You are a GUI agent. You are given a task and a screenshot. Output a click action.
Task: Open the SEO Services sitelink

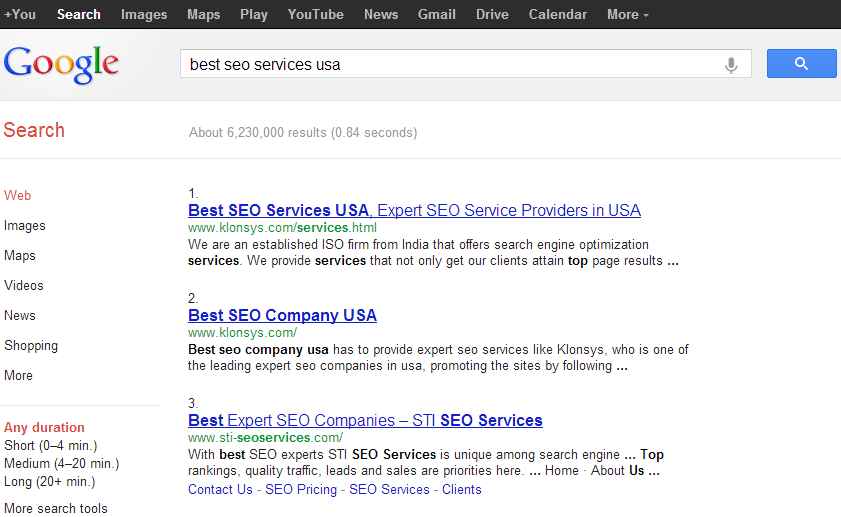tap(389, 490)
